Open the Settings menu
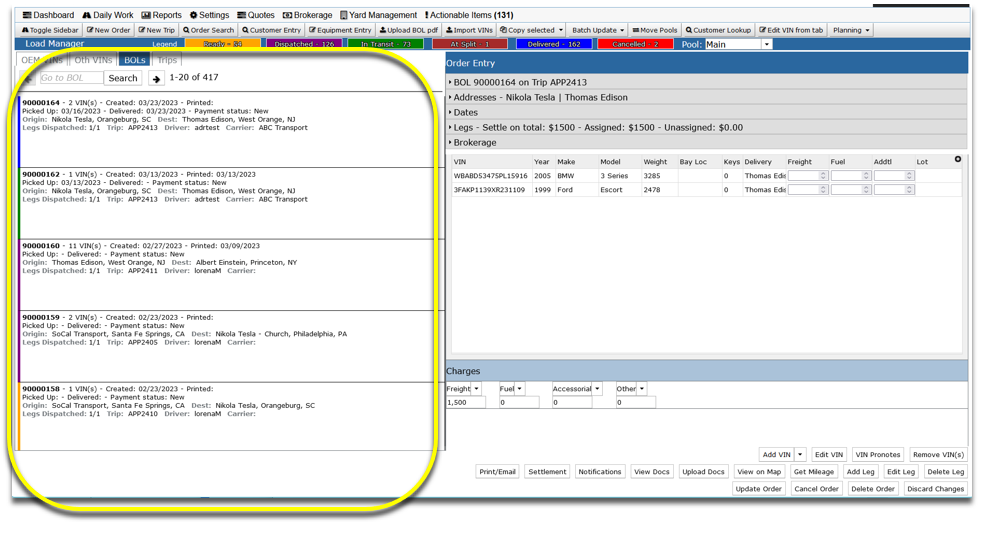This screenshot has height=534, width=981. 210,15
